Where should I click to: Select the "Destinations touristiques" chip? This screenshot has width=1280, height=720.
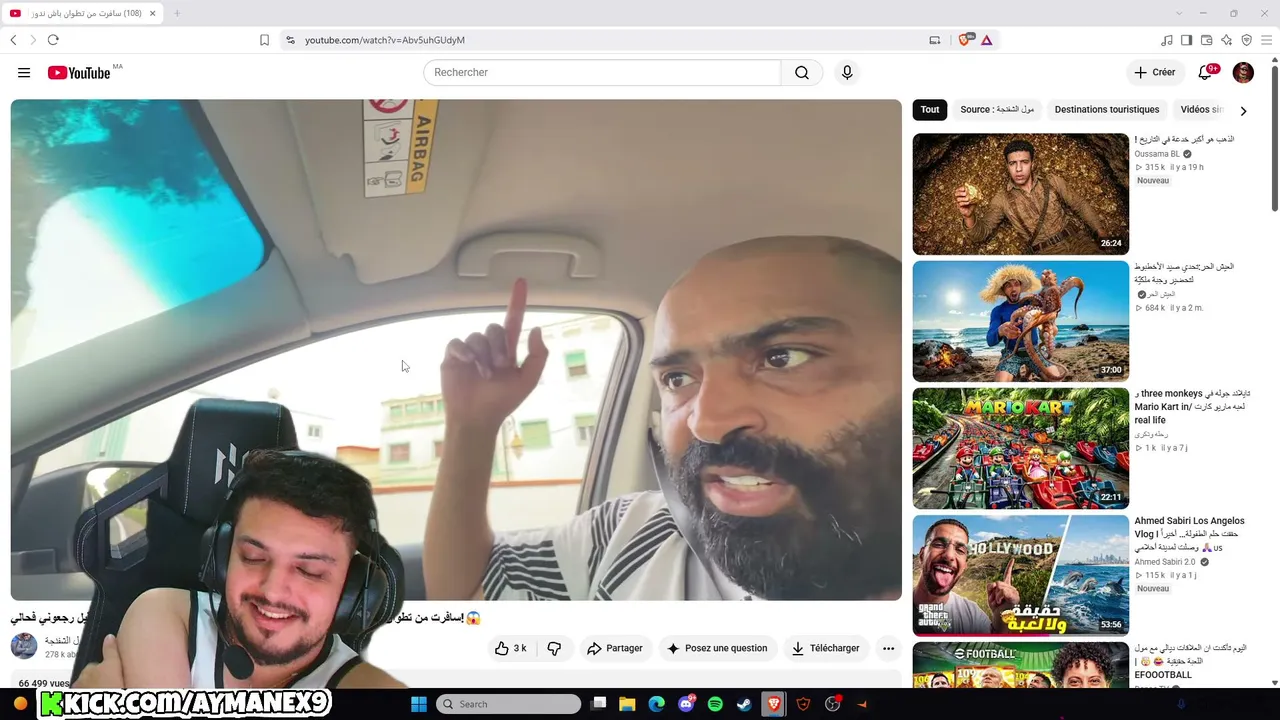(1107, 110)
